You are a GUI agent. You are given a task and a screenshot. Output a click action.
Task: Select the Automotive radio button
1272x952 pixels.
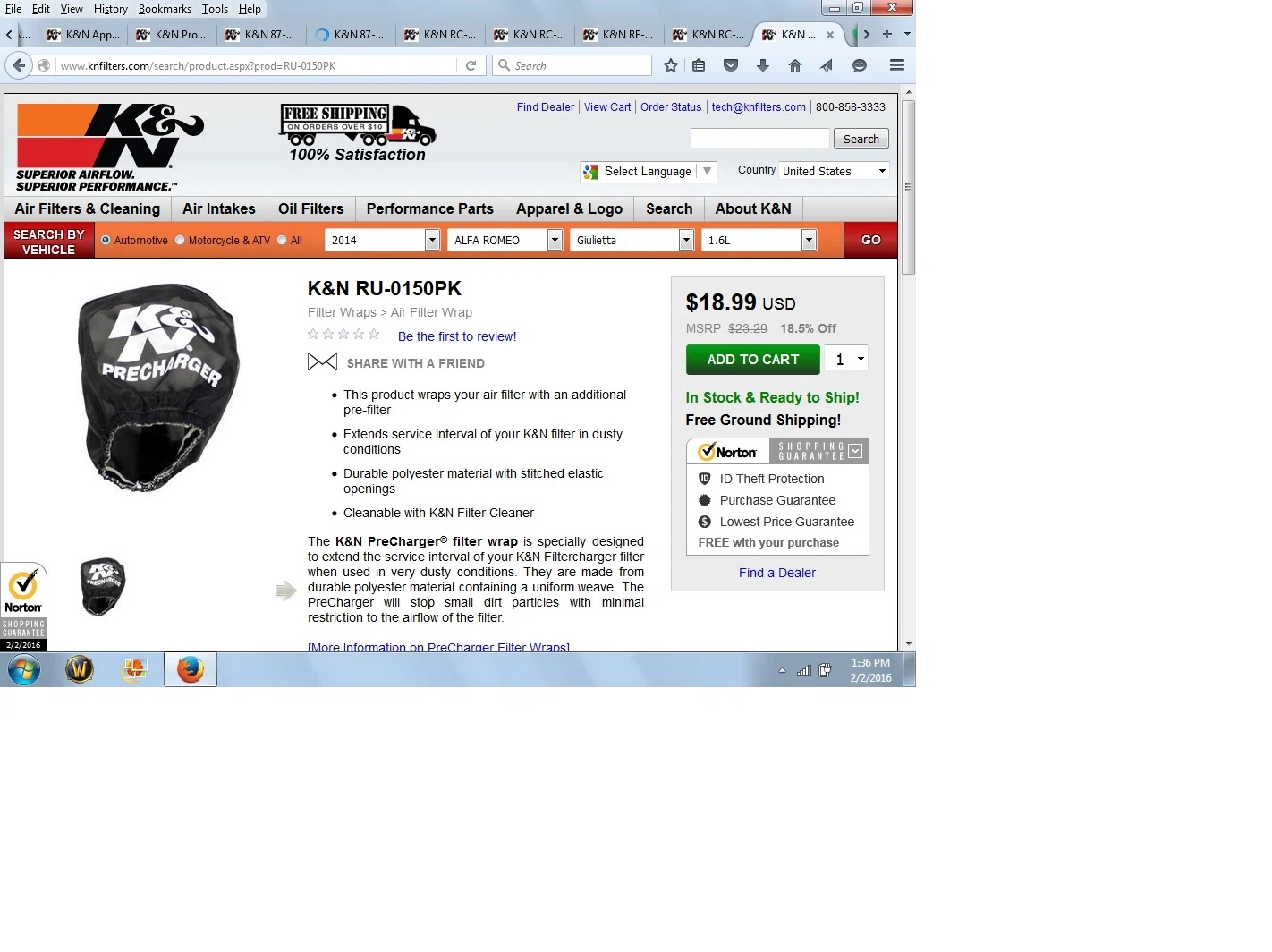(x=106, y=240)
